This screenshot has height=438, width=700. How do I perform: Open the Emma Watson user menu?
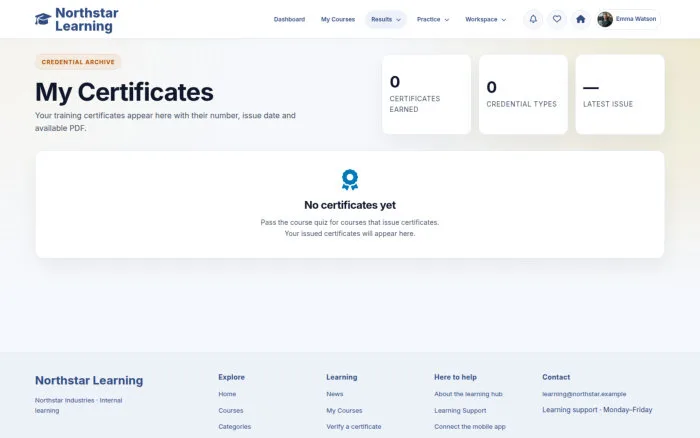(629, 19)
